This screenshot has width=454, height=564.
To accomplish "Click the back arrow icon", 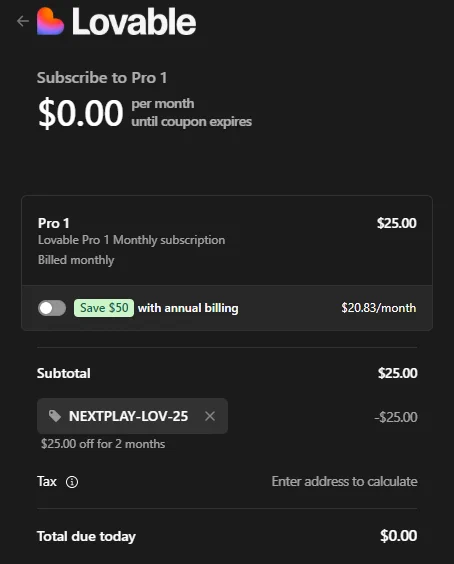I will click(23, 21).
